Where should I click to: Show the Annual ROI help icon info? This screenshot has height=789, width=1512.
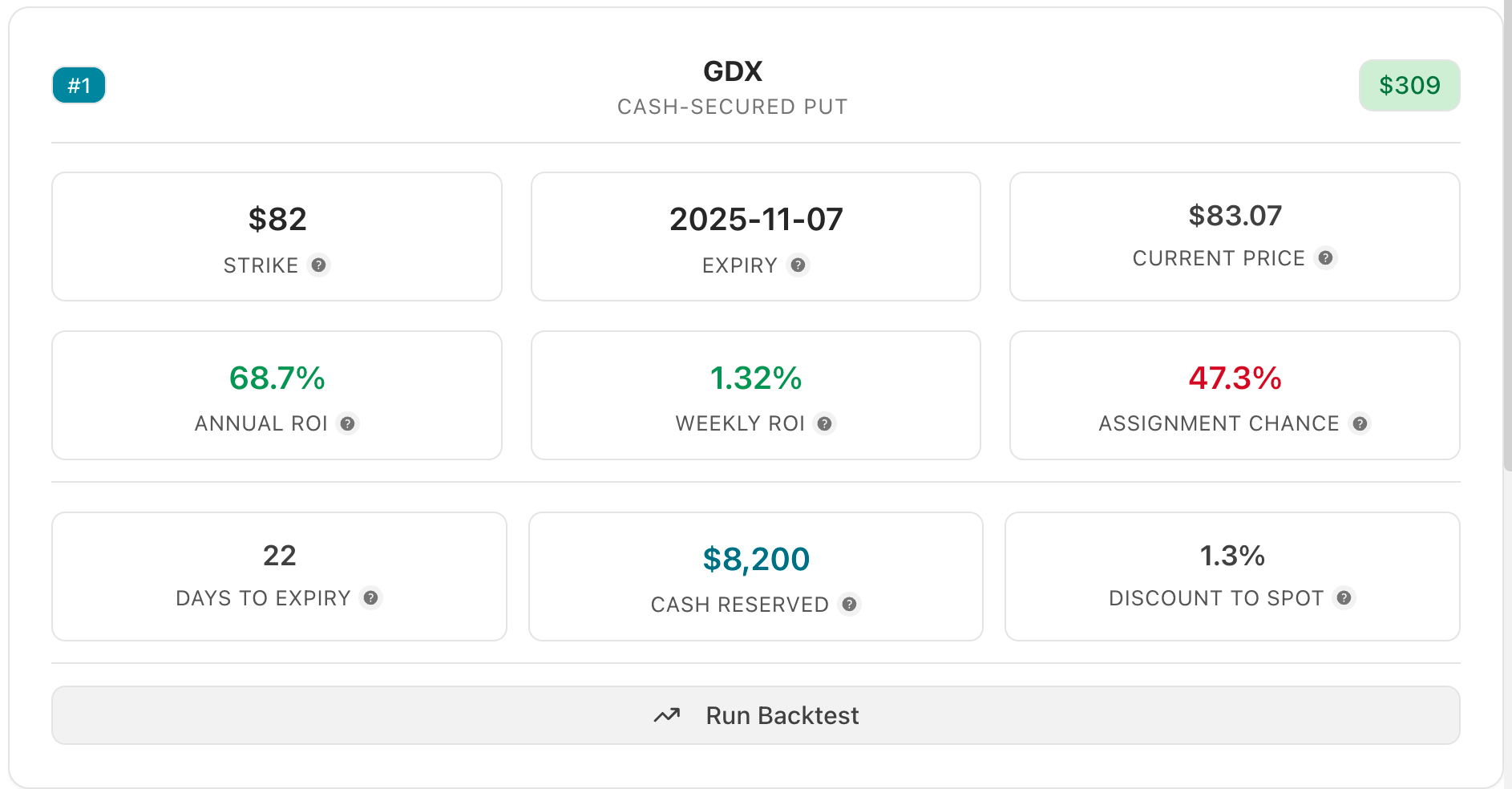[x=347, y=423]
